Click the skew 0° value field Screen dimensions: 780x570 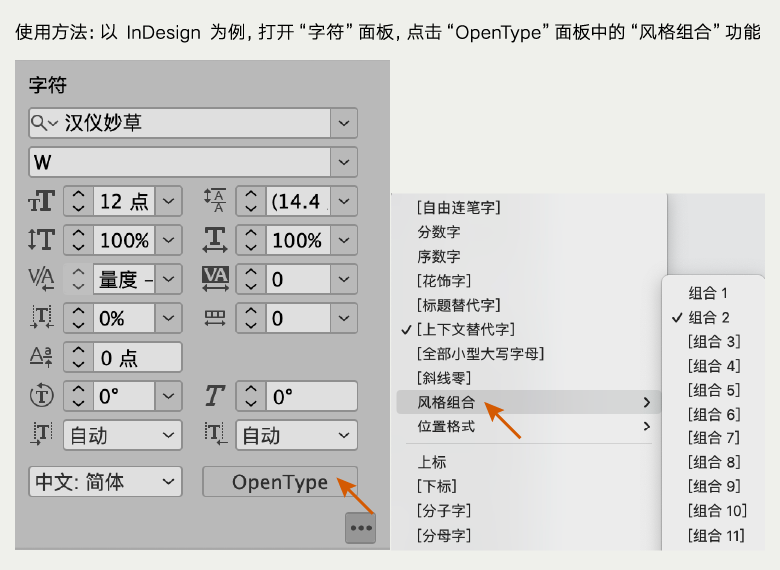[x=311, y=396]
